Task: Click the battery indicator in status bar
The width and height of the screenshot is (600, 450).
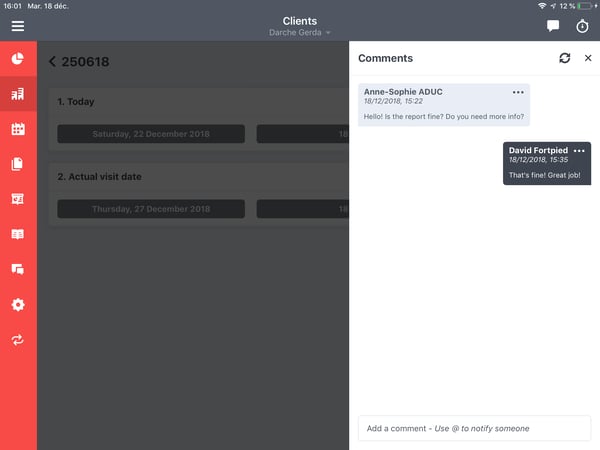Action: [x=585, y=6]
